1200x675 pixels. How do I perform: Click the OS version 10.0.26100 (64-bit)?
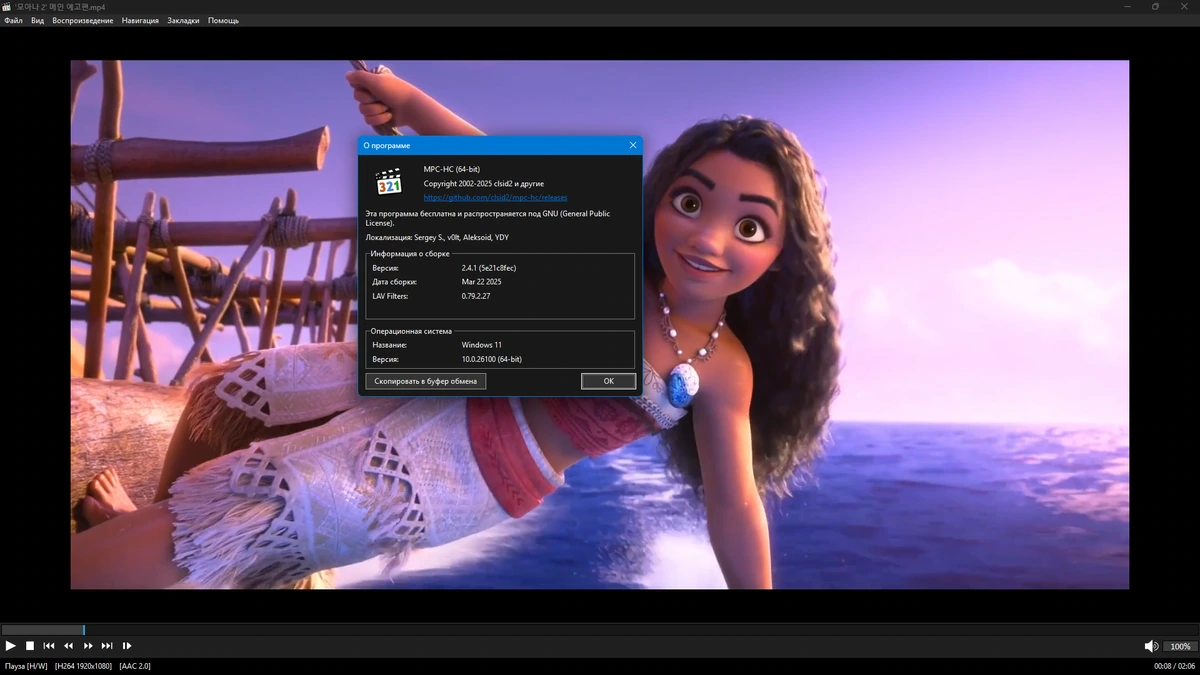(492, 359)
